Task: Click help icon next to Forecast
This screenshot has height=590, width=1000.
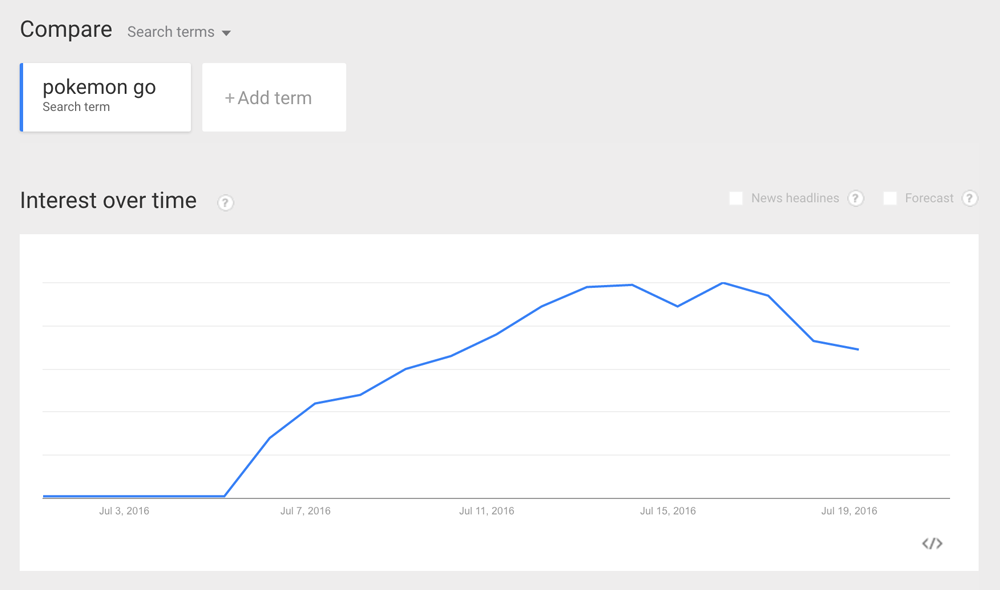Action: tap(969, 198)
